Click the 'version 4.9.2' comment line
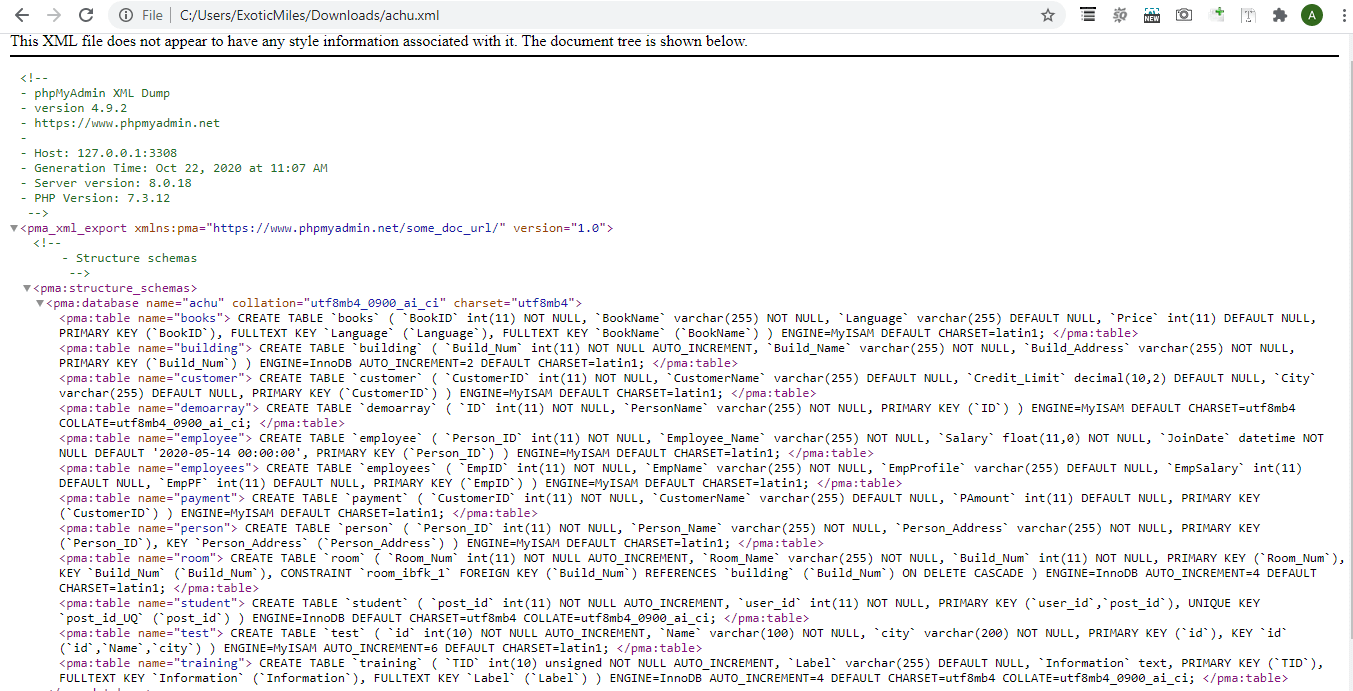 pyautogui.click(x=80, y=108)
